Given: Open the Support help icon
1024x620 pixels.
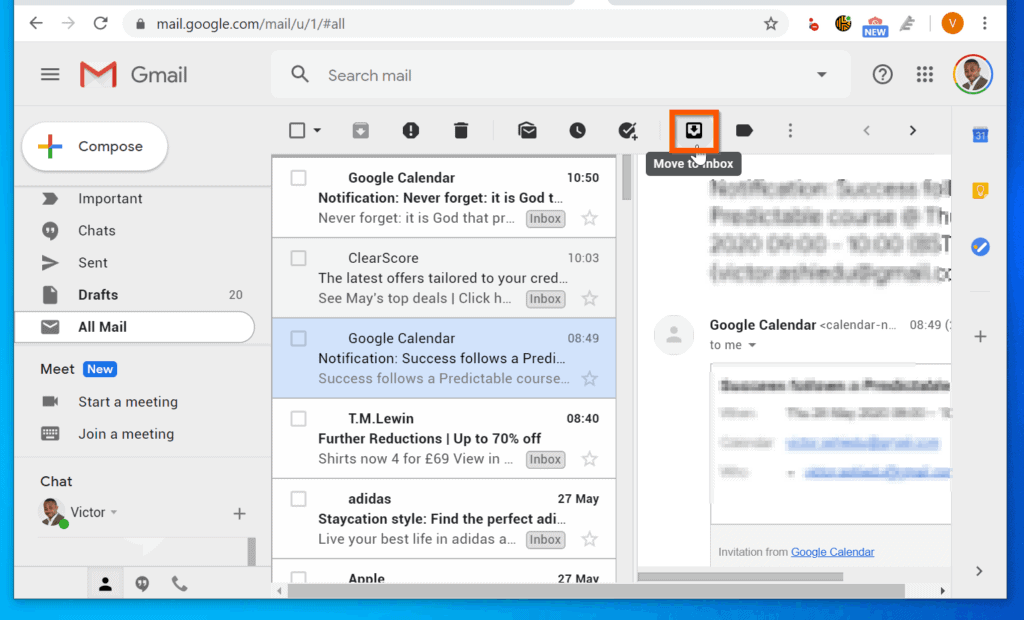Looking at the screenshot, I should tap(882, 74).
